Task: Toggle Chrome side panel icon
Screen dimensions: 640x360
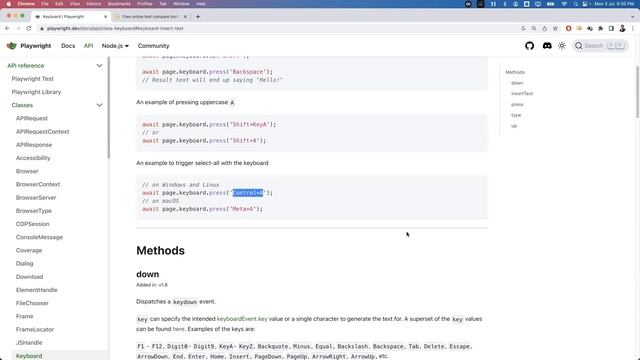Action: pos(611,29)
